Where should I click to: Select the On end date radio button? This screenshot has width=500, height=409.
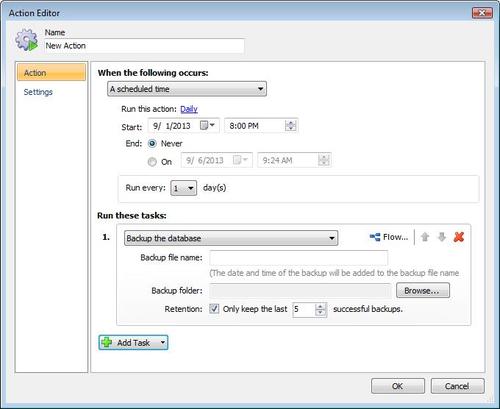tap(152, 162)
